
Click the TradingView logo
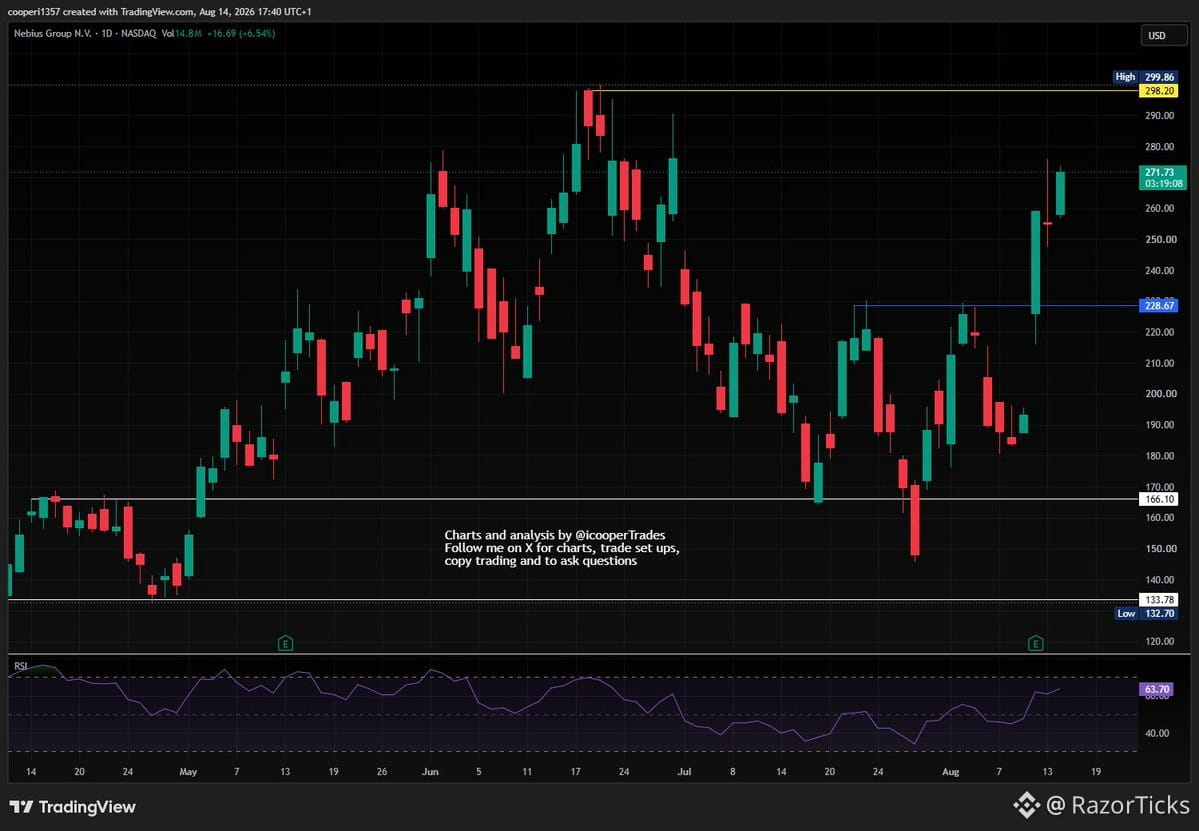[73, 807]
